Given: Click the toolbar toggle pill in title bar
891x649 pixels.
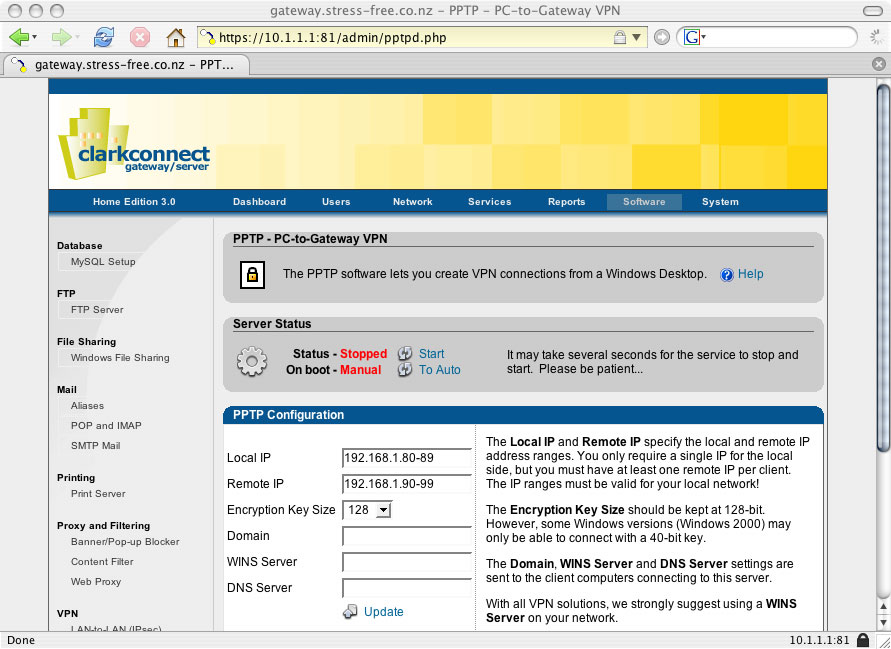Looking at the screenshot, I should pos(872,11).
